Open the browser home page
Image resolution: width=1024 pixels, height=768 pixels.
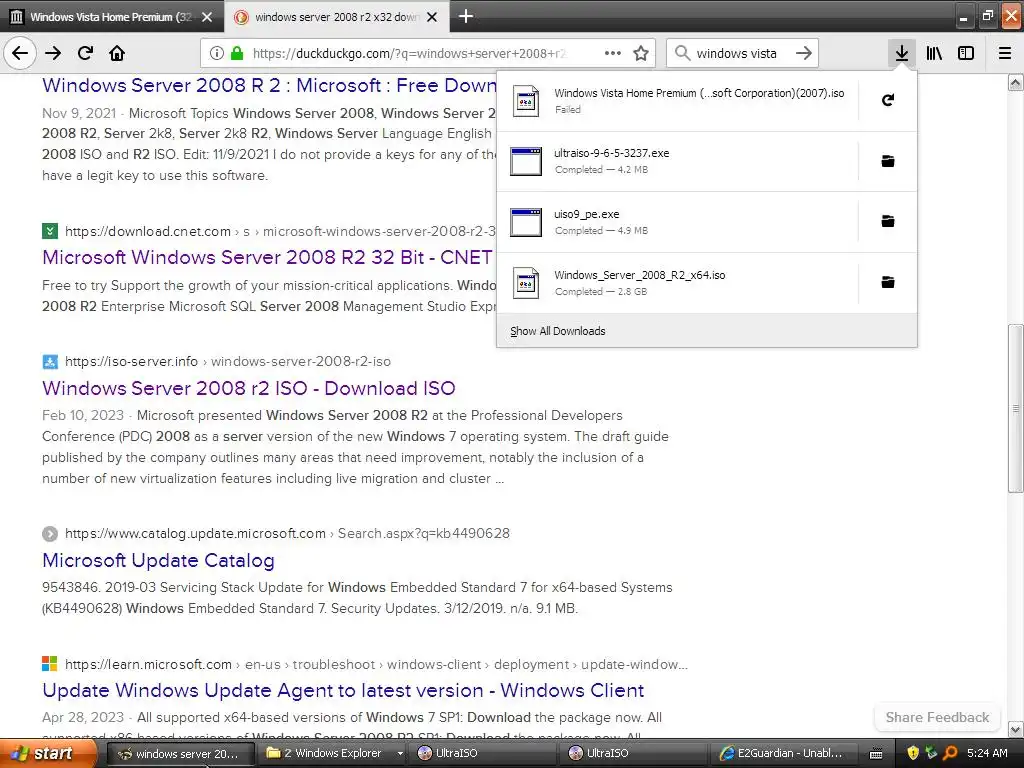click(x=117, y=53)
